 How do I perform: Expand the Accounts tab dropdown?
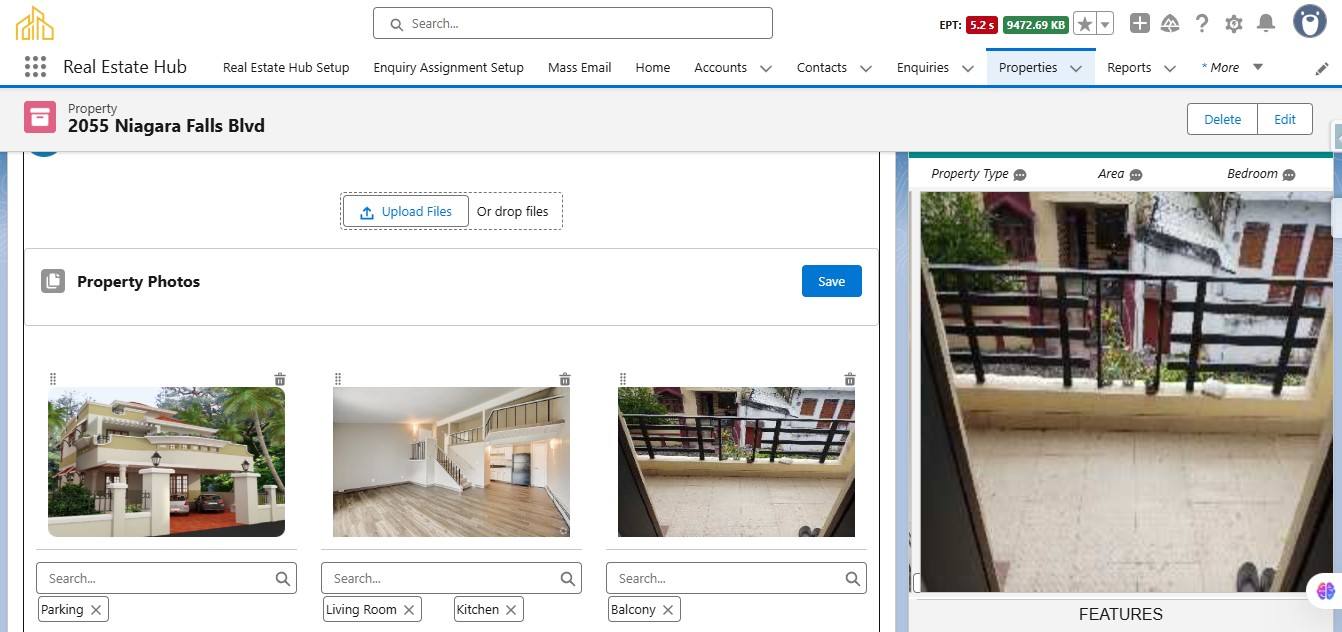pyautogui.click(x=766, y=68)
